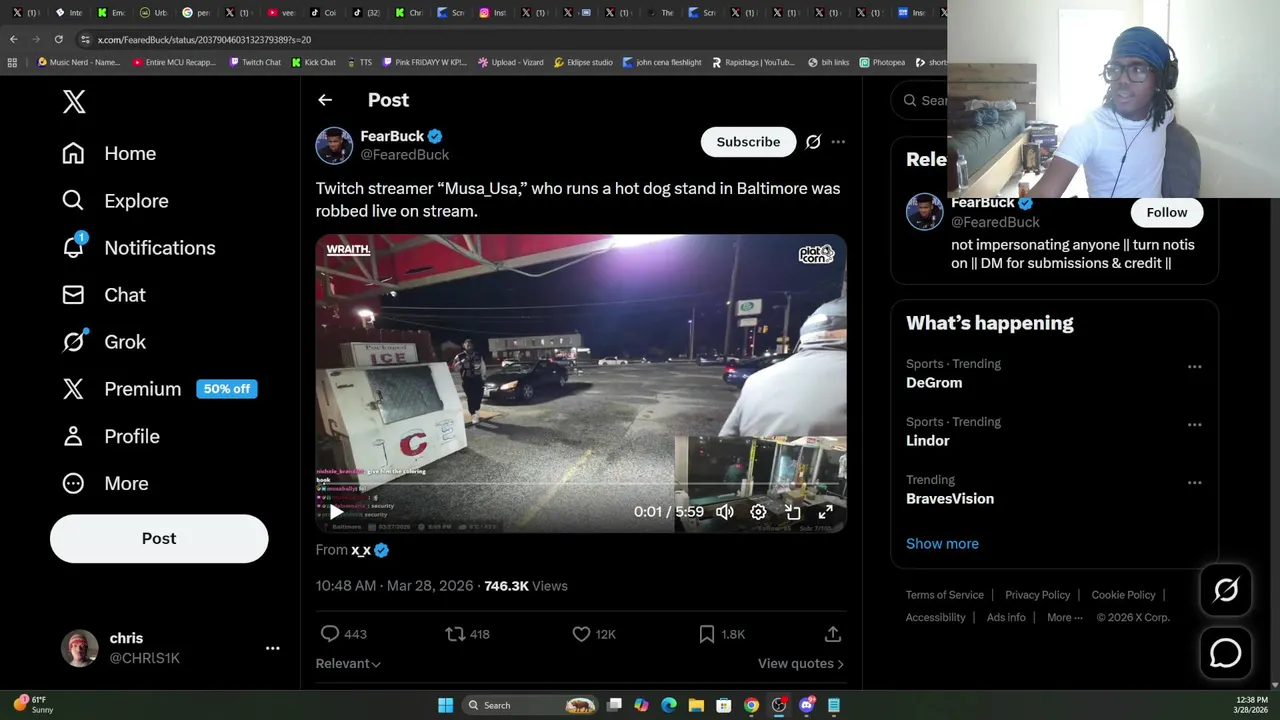Click the DeGrom trending topic
Screen dimensions: 1280x720
[x=934, y=383]
